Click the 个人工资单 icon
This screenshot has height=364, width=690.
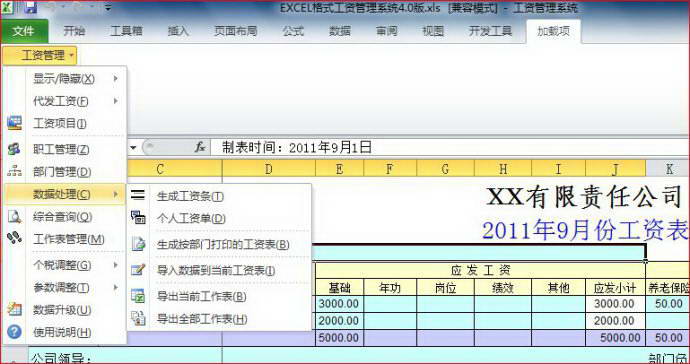coord(138,217)
